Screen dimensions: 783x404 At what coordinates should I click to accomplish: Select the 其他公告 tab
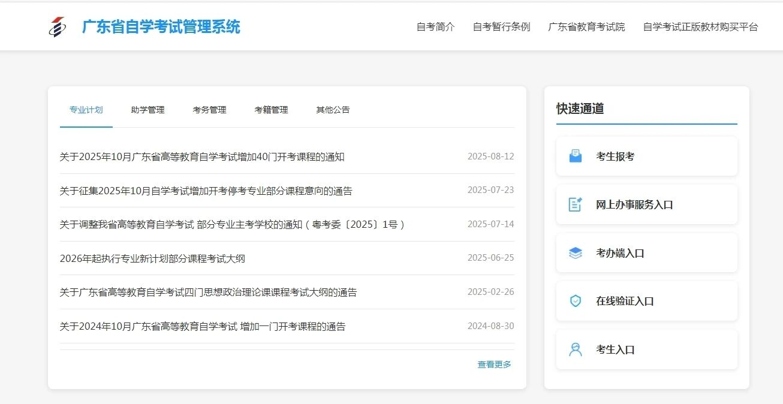pyautogui.click(x=333, y=110)
